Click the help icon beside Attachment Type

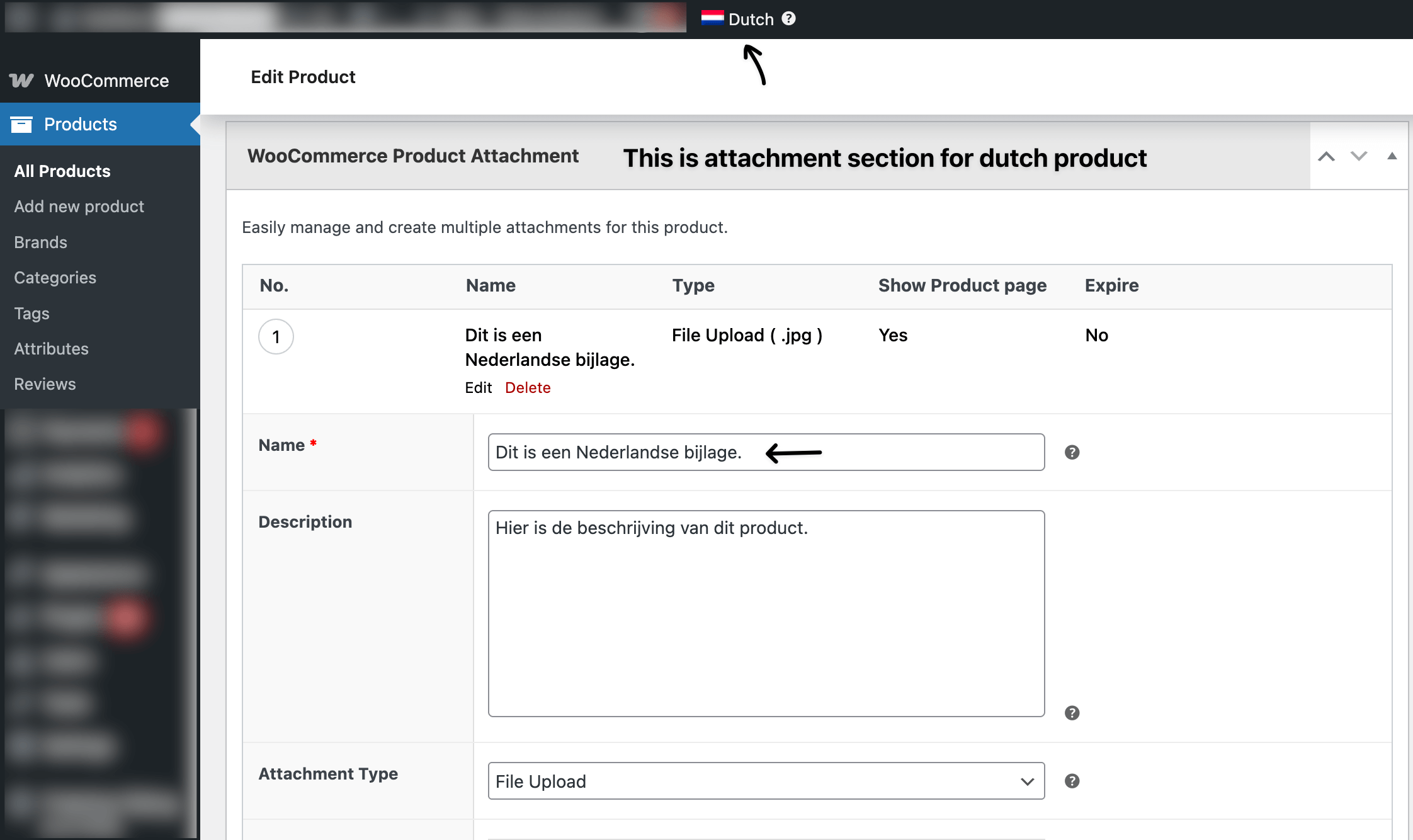coord(1072,781)
